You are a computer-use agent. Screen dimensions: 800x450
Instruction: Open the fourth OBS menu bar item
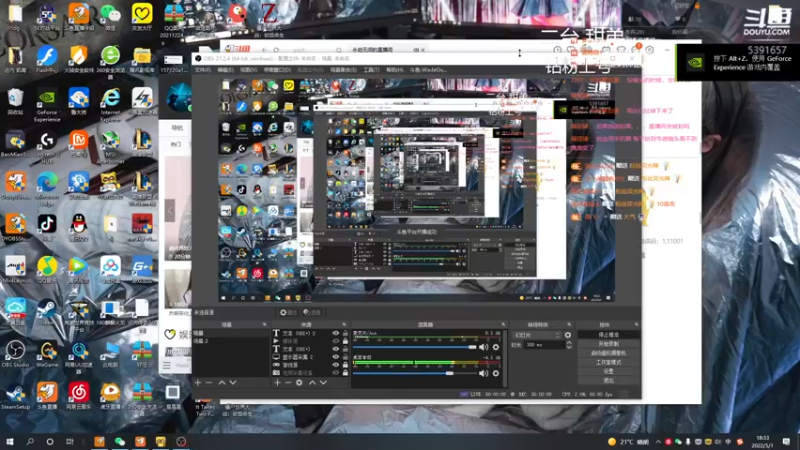tap(277, 70)
